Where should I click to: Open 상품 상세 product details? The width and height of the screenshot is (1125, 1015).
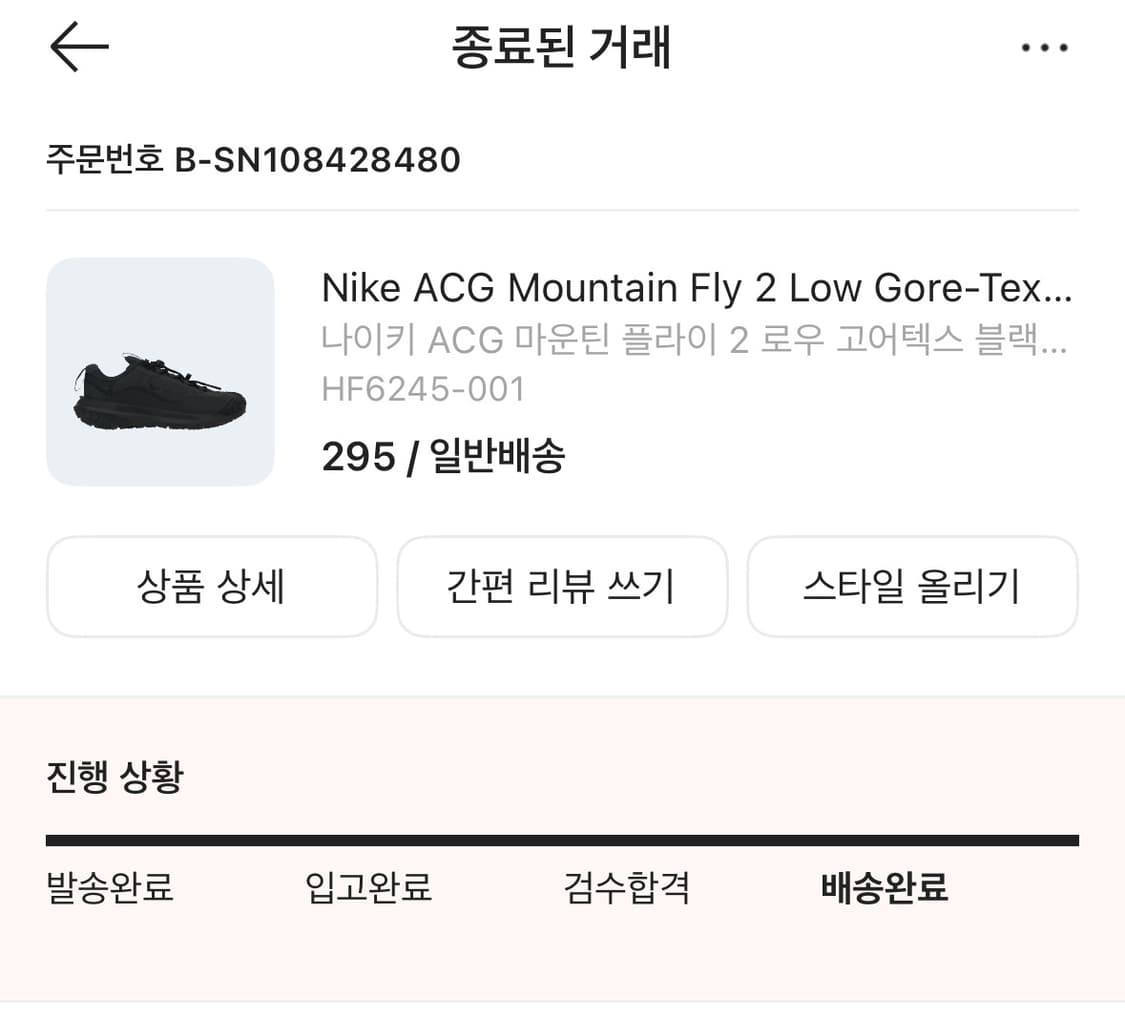click(212, 587)
